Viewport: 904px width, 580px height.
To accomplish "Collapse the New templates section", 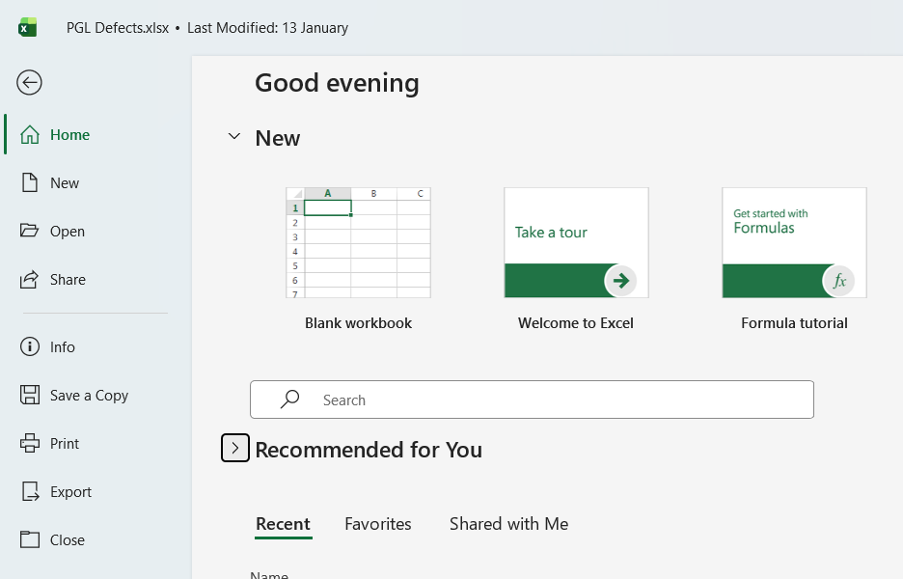I will [234, 137].
